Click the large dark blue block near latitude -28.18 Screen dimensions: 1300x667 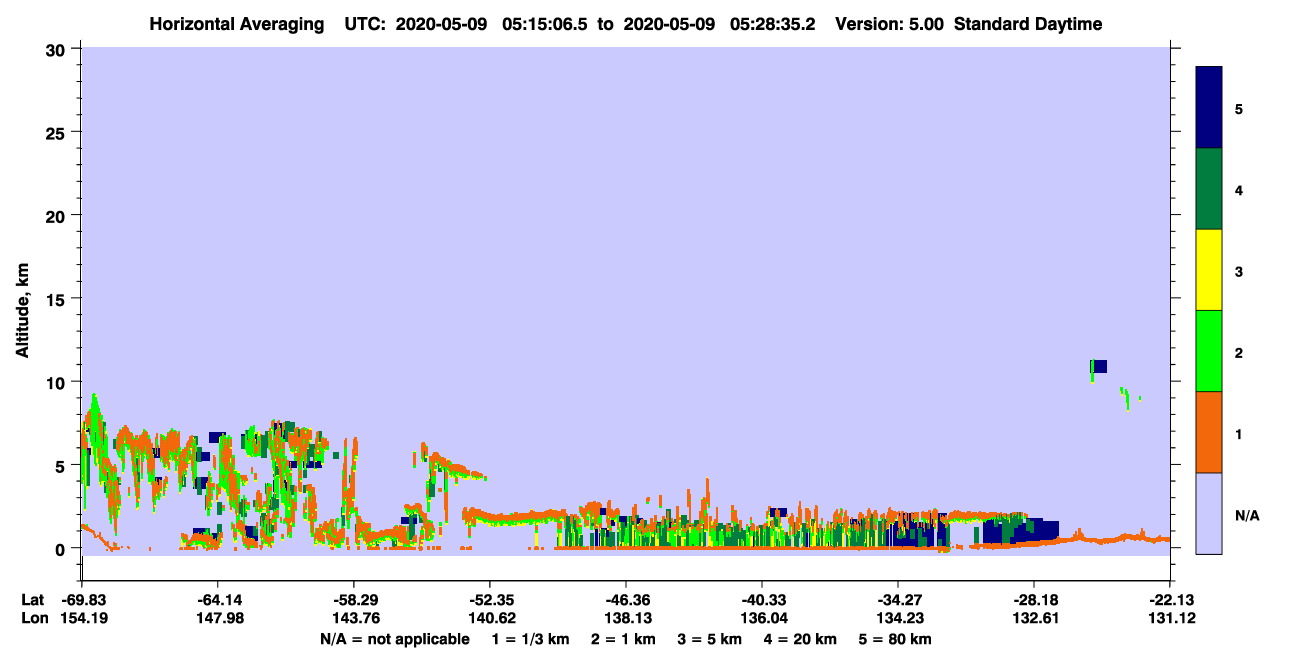1020,531
